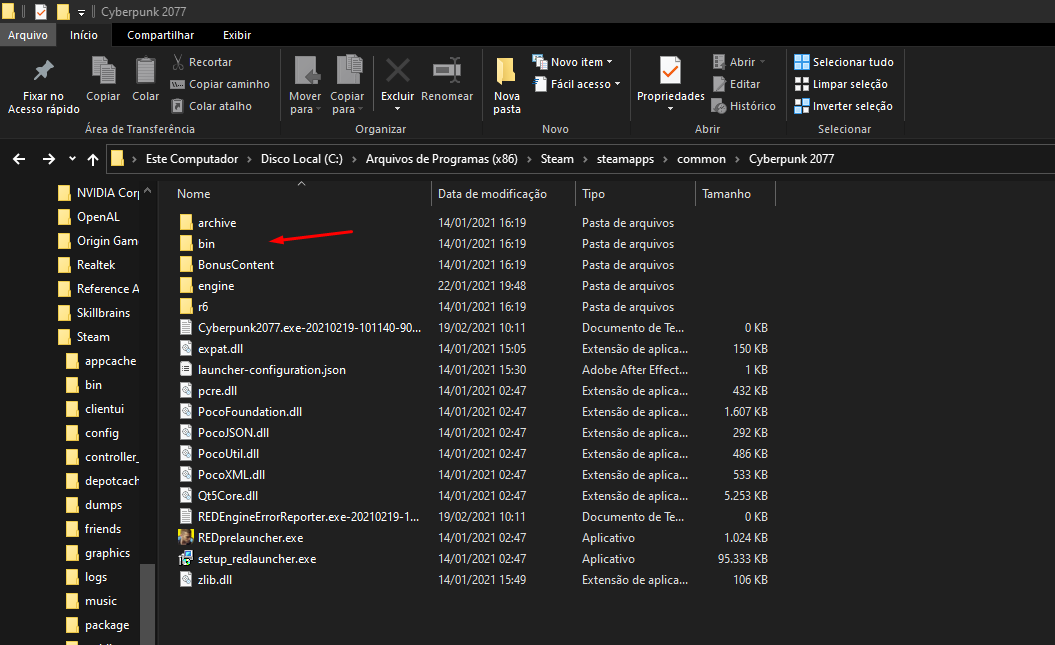Open the Arquivo tab
Image resolution: width=1055 pixels, height=645 pixels.
tap(28, 35)
